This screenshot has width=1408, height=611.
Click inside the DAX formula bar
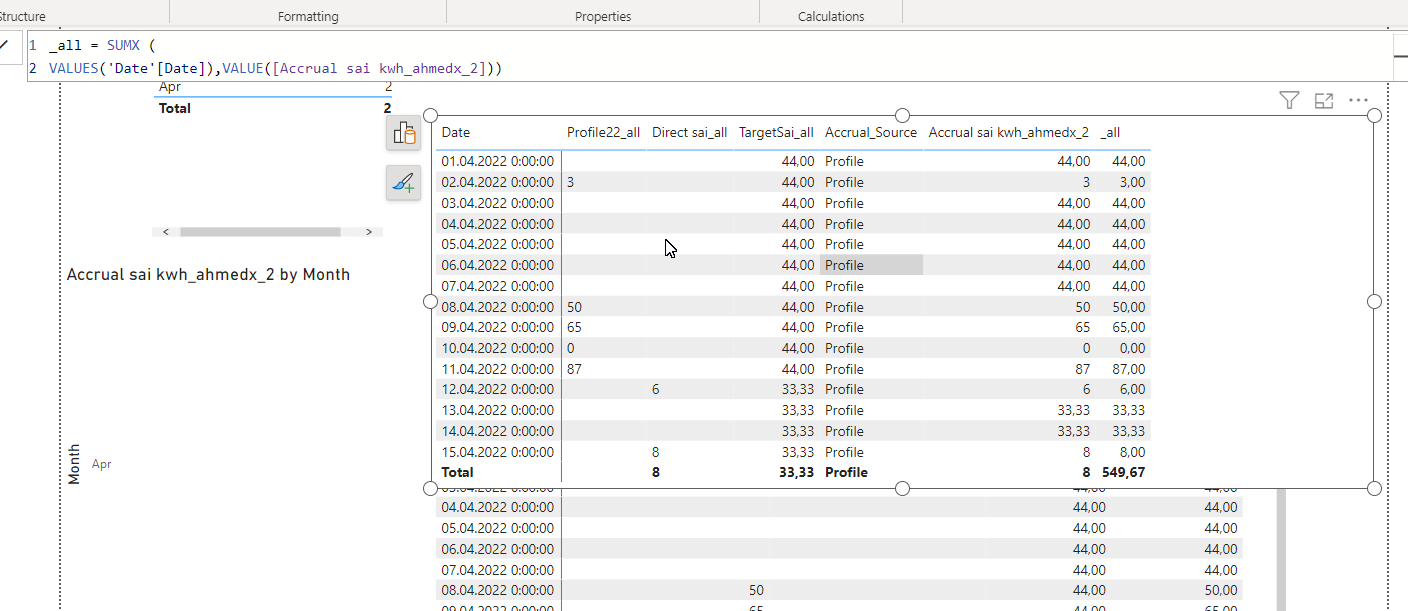(710, 57)
